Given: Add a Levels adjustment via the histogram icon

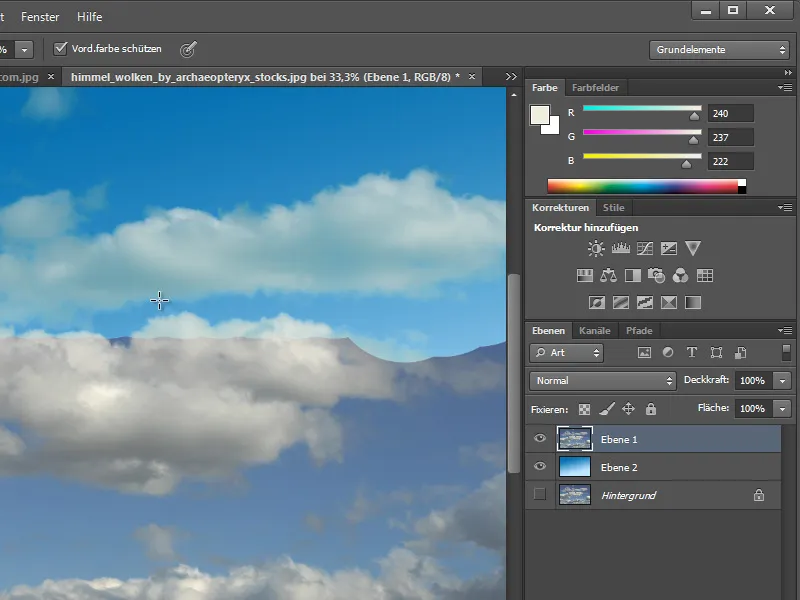Looking at the screenshot, I should (620, 249).
